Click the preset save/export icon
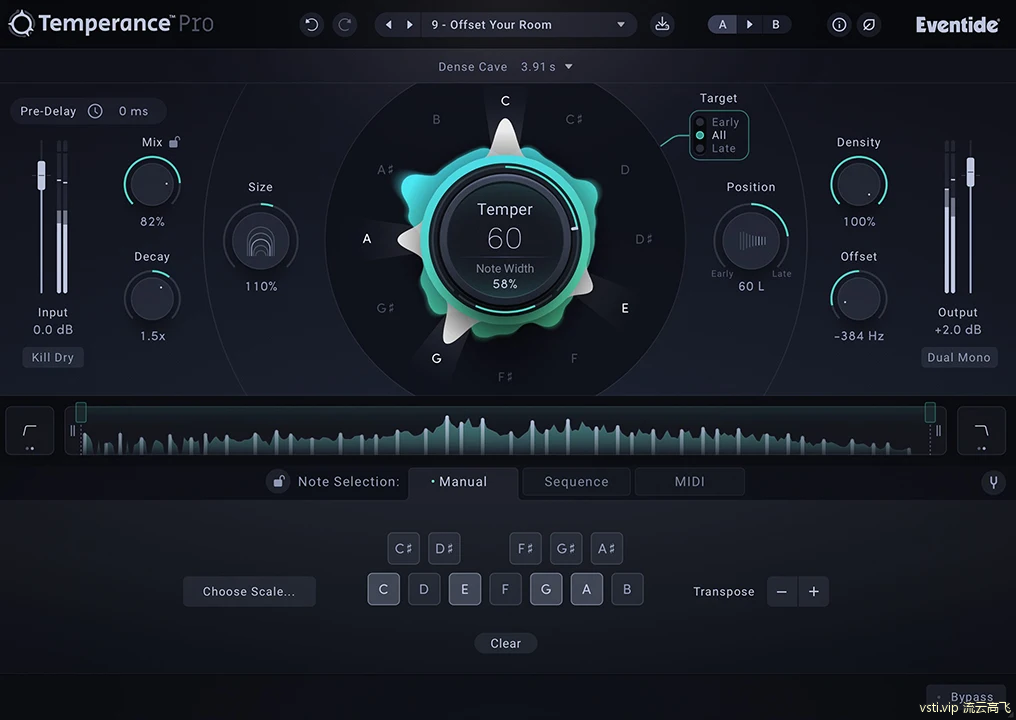1016x720 pixels. pos(662,24)
